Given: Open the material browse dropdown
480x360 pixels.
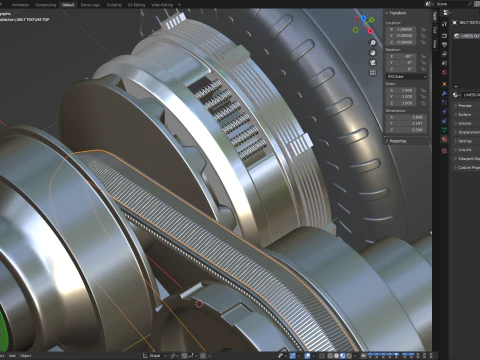Looking at the screenshot, I should (456, 95).
